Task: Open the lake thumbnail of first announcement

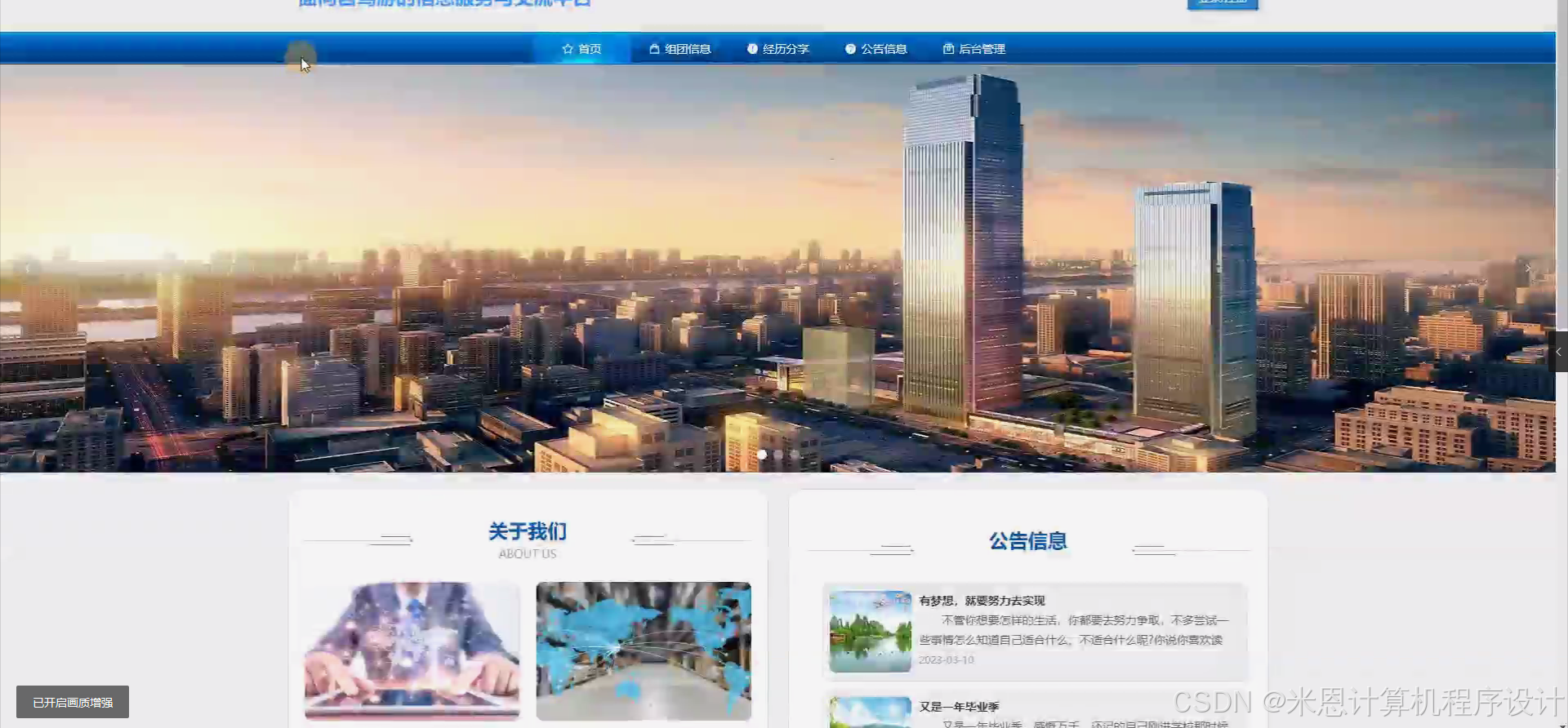Action: tap(871, 632)
